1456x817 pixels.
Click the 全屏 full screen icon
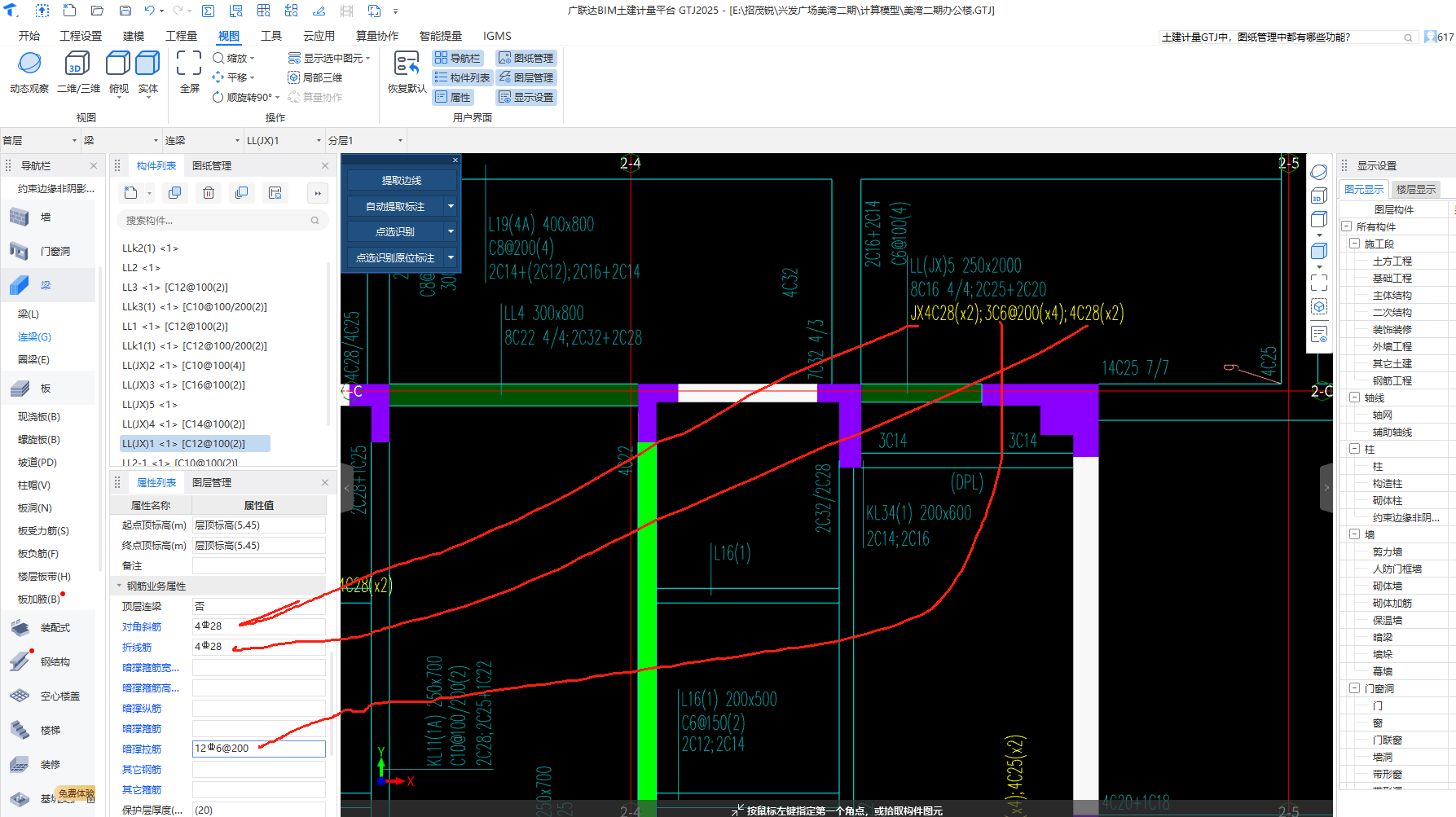click(189, 64)
